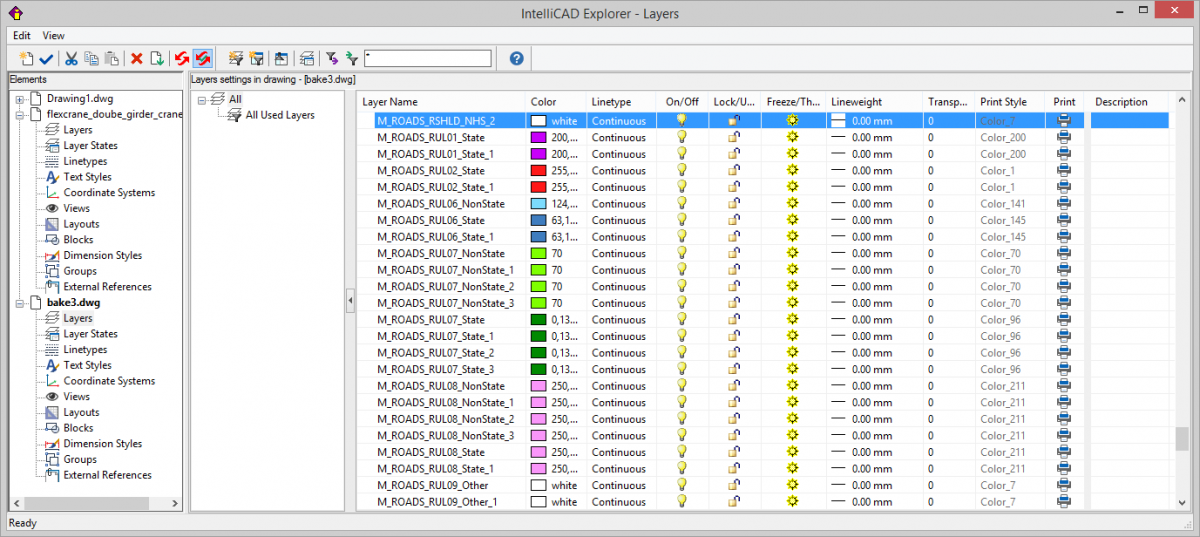Select the Text Styles item under bake3.dwg
Screen dimensions: 1200x537
coord(87,365)
